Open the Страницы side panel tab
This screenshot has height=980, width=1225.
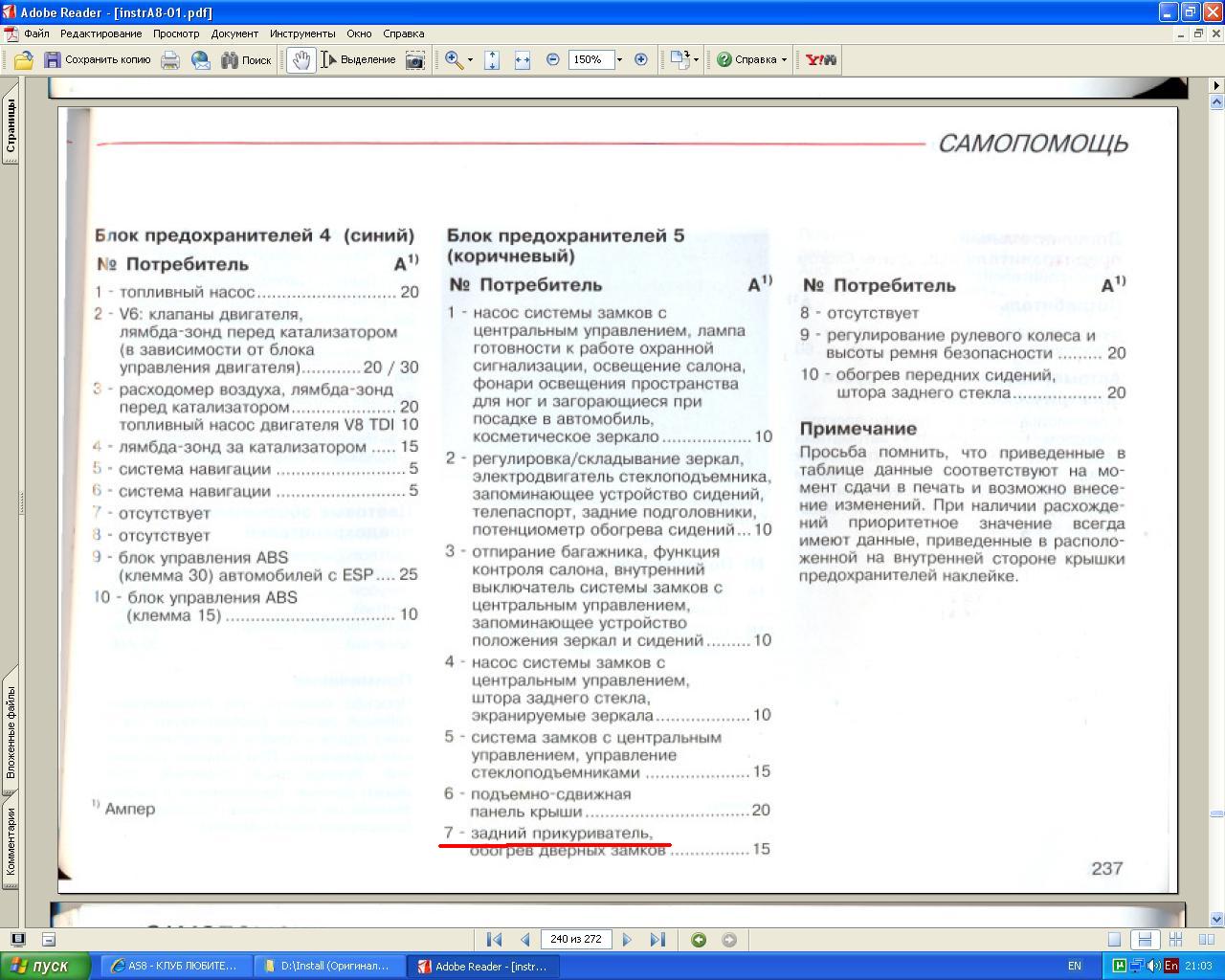point(11,126)
